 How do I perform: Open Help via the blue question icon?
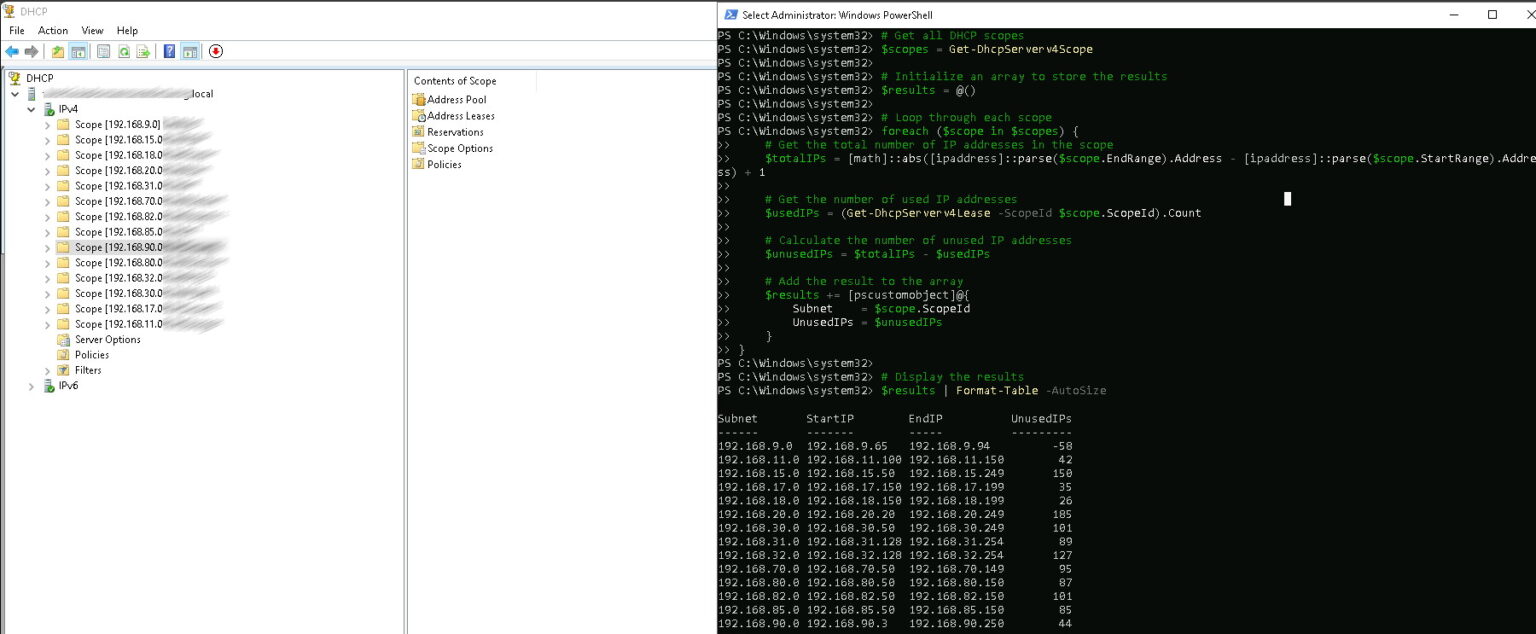pyautogui.click(x=169, y=51)
